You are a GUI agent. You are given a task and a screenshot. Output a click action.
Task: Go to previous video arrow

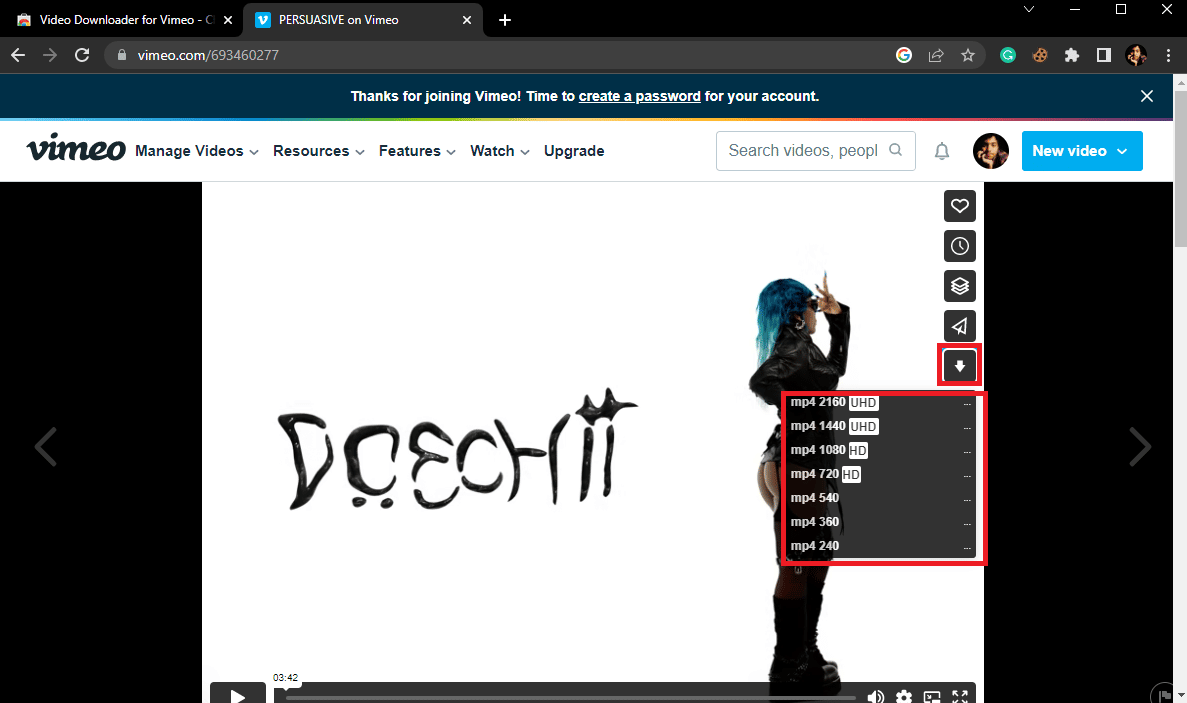[45, 446]
